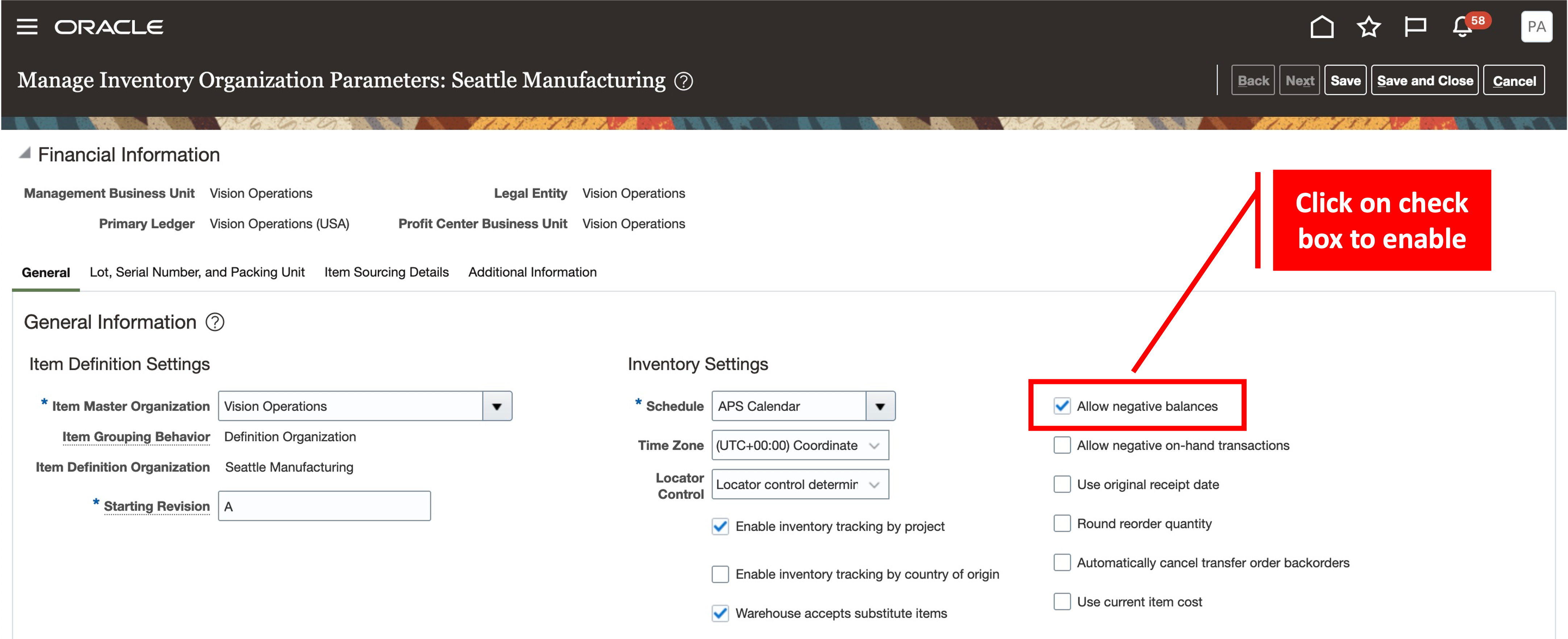Enable Use original receipt date

[x=1062, y=484]
